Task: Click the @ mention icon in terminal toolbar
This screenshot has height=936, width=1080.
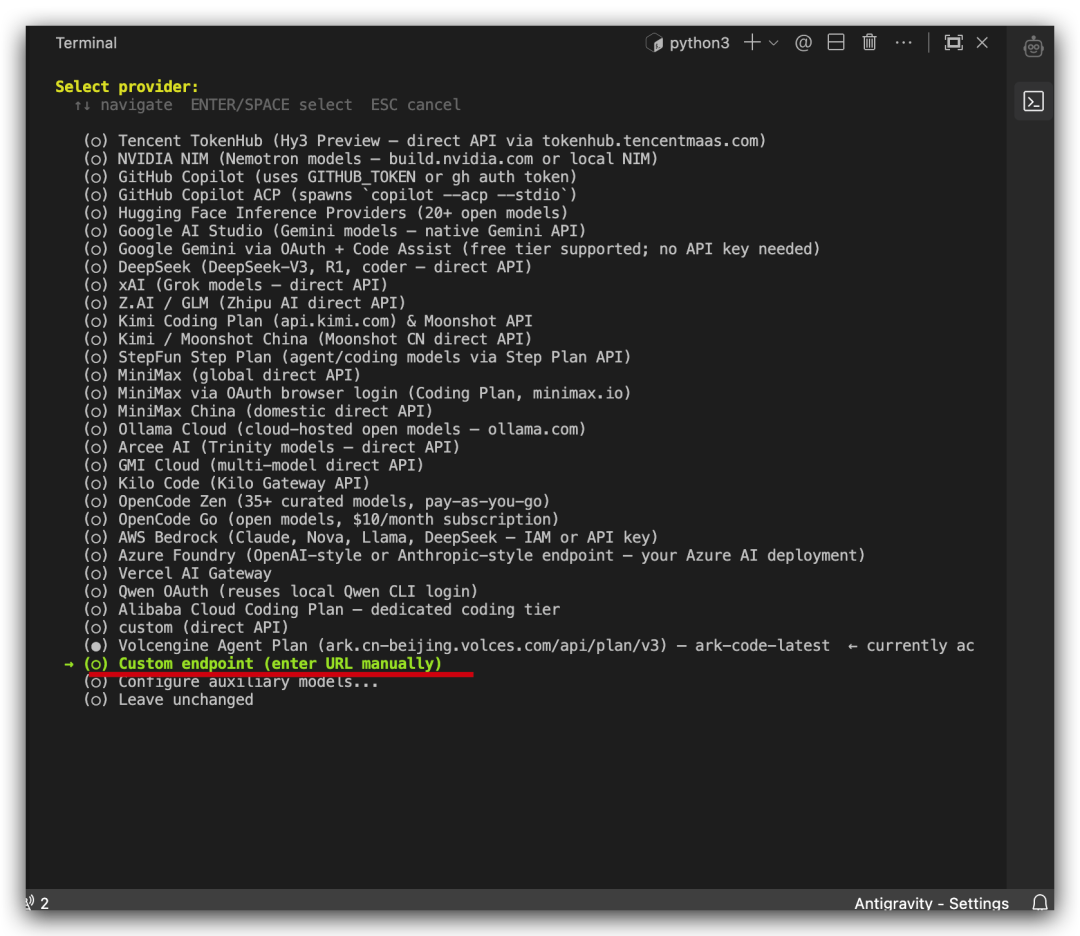Action: (802, 43)
